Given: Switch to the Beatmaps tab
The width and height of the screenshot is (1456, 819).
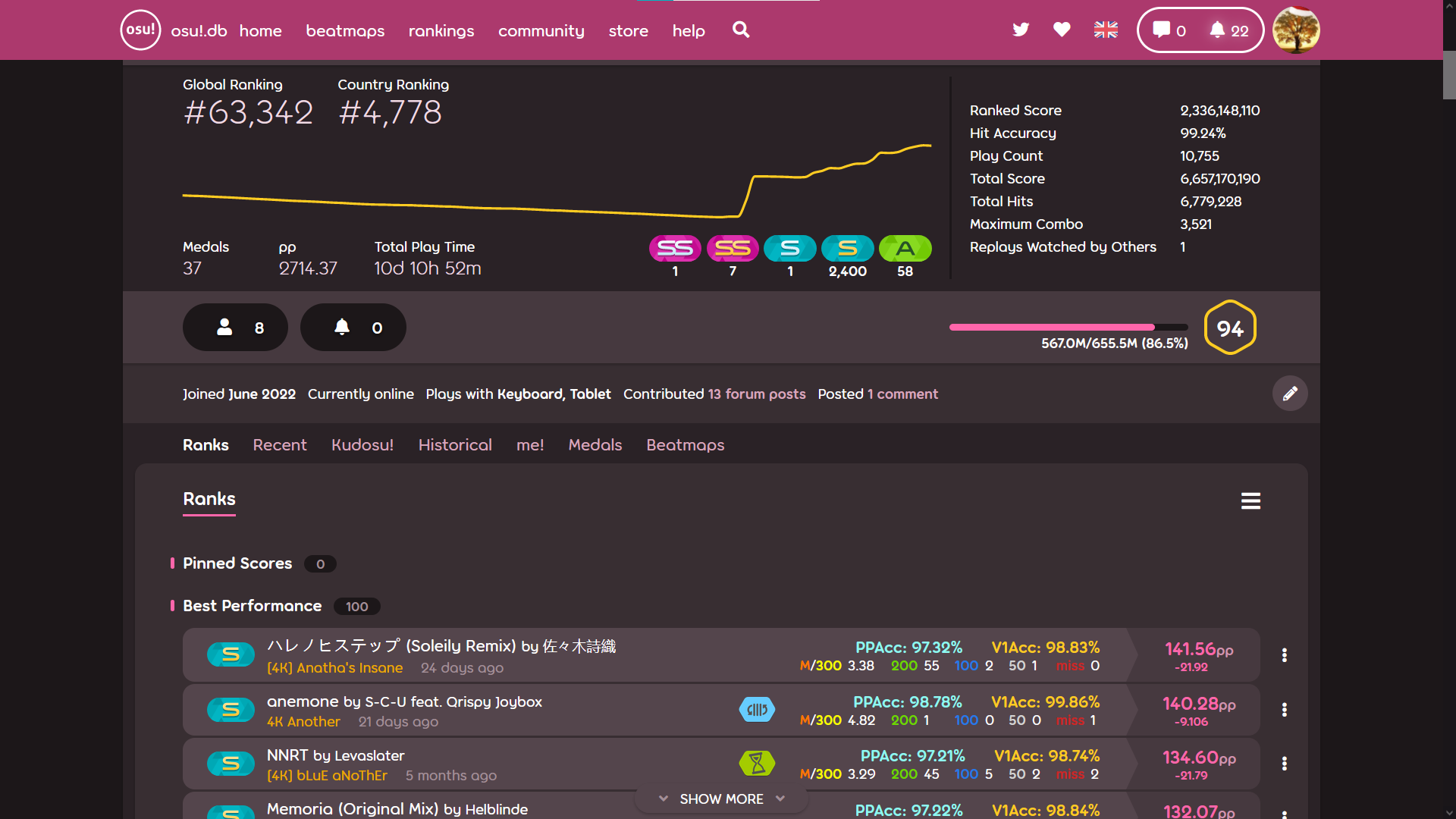Looking at the screenshot, I should point(685,445).
